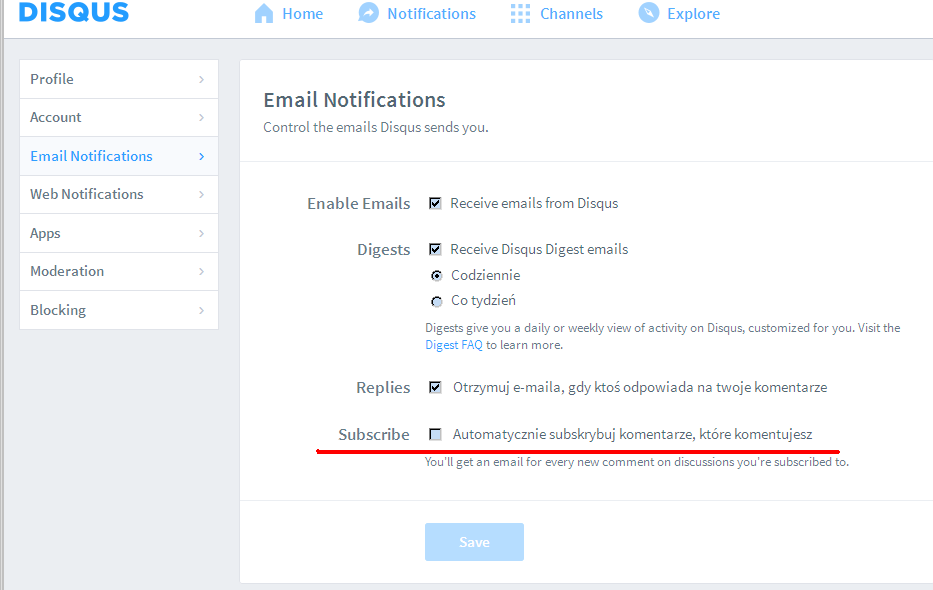Go to Moderation settings section
Image resolution: width=933 pixels, height=590 pixels.
pyautogui.click(x=119, y=271)
